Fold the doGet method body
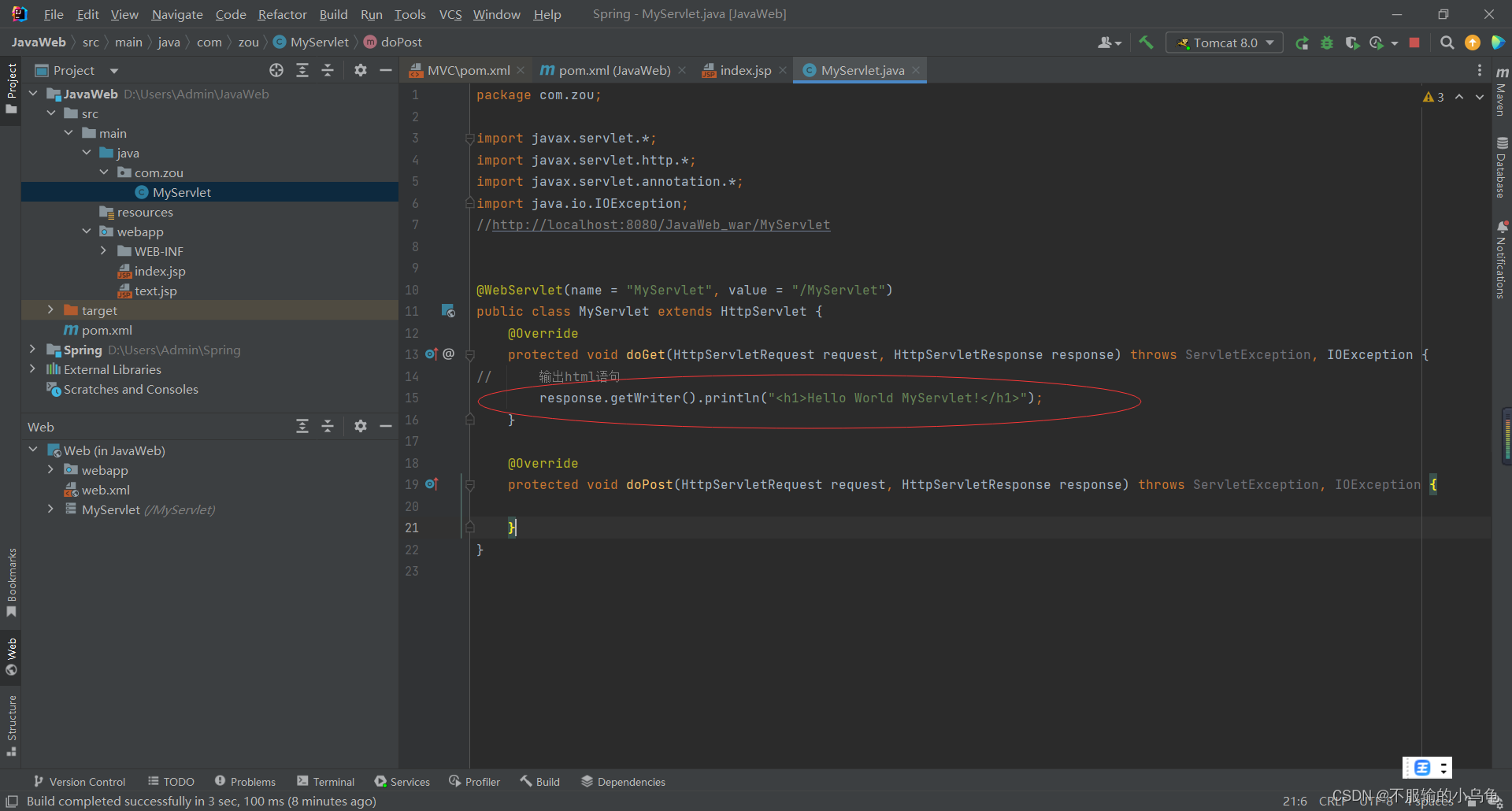The height and width of the screenshot is (811, 1512). (469, 354)
